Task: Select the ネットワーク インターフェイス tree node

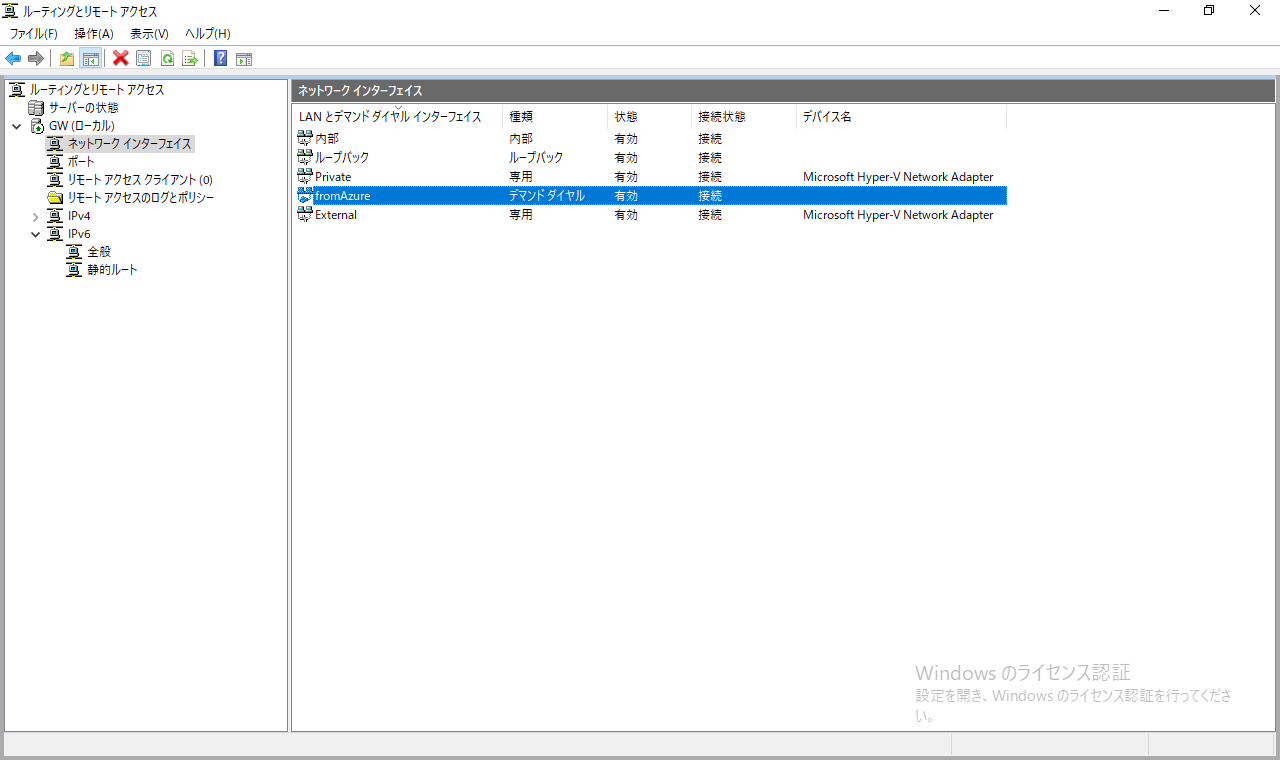Action: click(129, 143)
